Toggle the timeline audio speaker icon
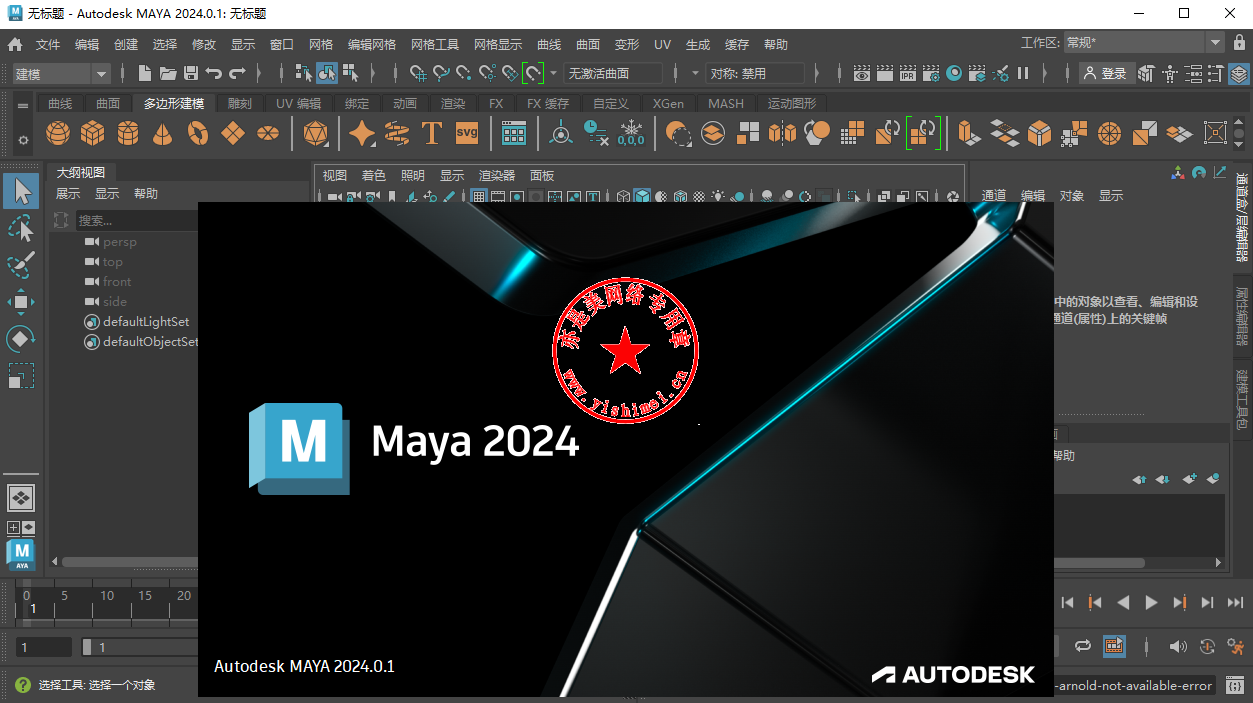 [x=1178, y=647]
